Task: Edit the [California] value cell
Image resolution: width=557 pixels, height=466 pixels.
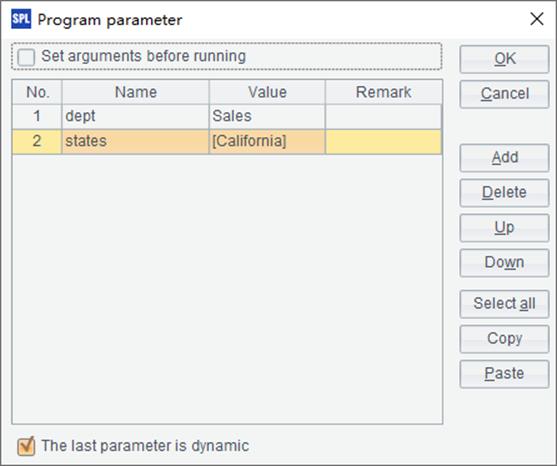Action: [267, 141]
